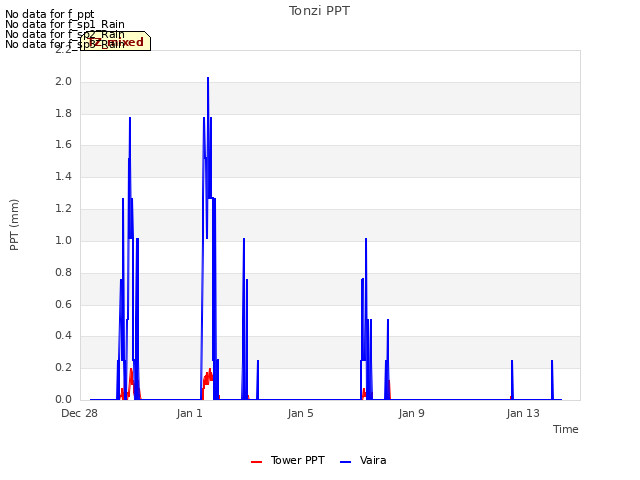The image size is (640, 480).
Task: Click the 0.8 y-axis tick label
Action: pos(63,272)
